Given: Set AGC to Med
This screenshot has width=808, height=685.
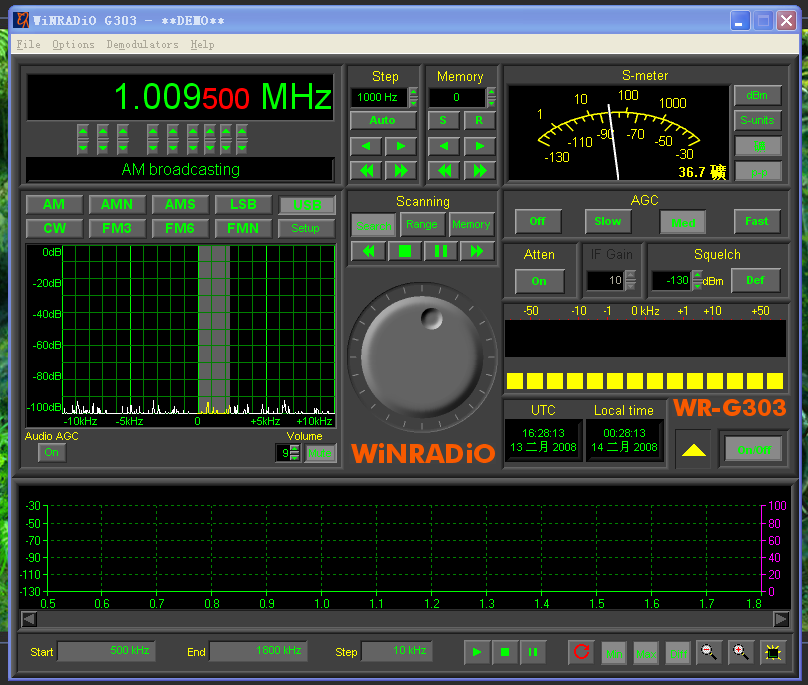Looking at the screenshot, I should (x=683, y=223).
